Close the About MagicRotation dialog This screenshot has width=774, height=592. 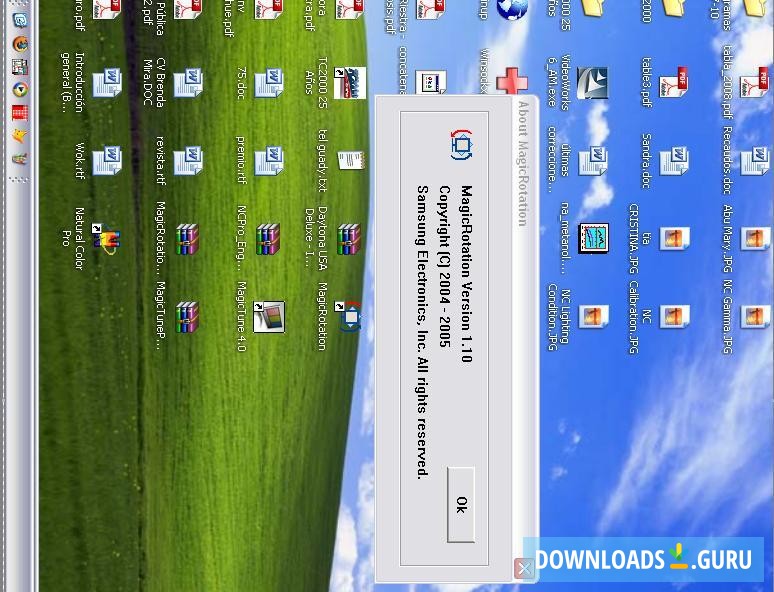pos(524,568)
